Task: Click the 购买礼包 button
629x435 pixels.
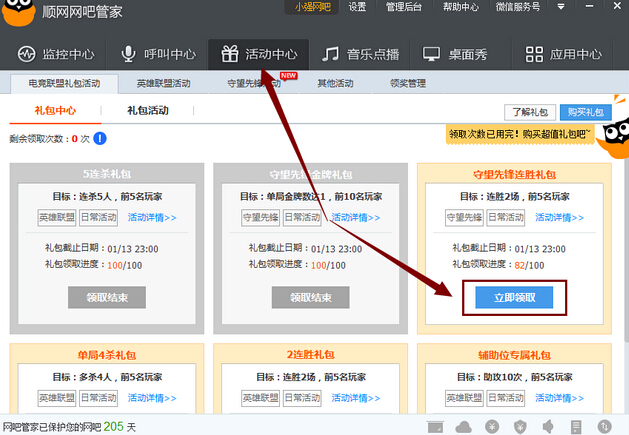Action: coord(586,112)
